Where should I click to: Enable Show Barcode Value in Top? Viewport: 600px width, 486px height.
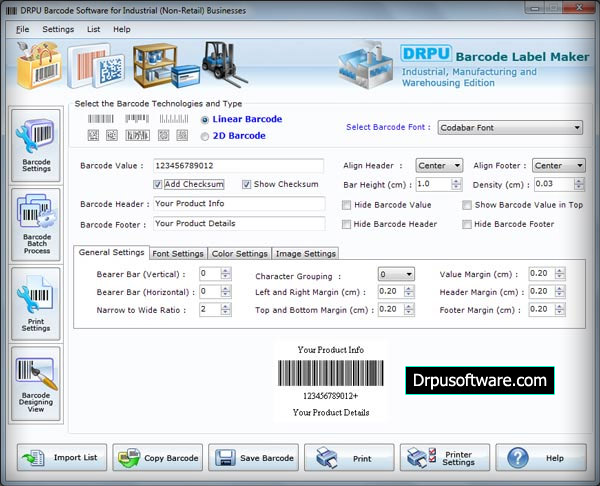(x=467, y=205)
